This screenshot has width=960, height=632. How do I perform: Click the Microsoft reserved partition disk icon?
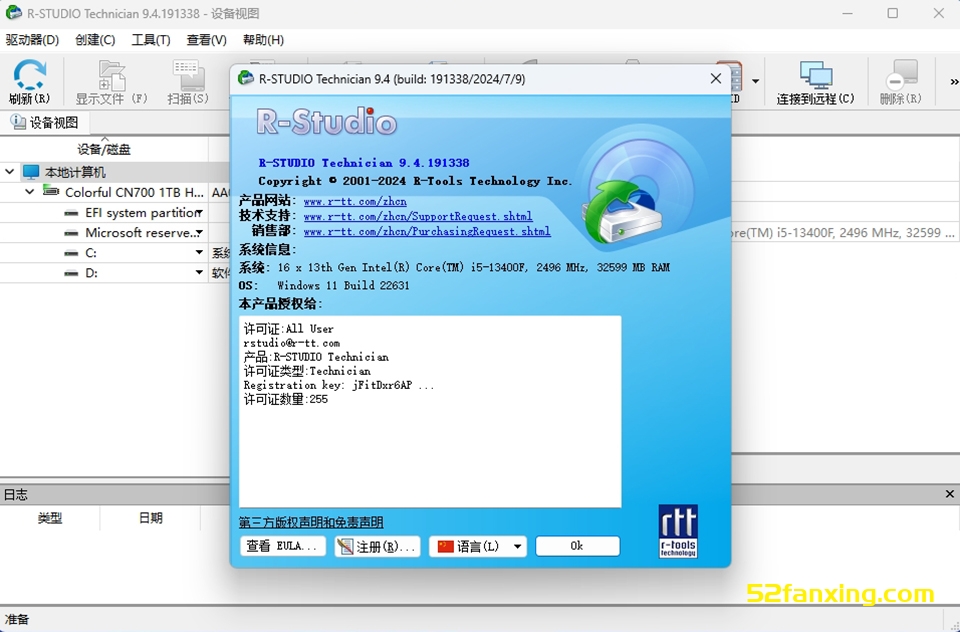pos(72,233)
